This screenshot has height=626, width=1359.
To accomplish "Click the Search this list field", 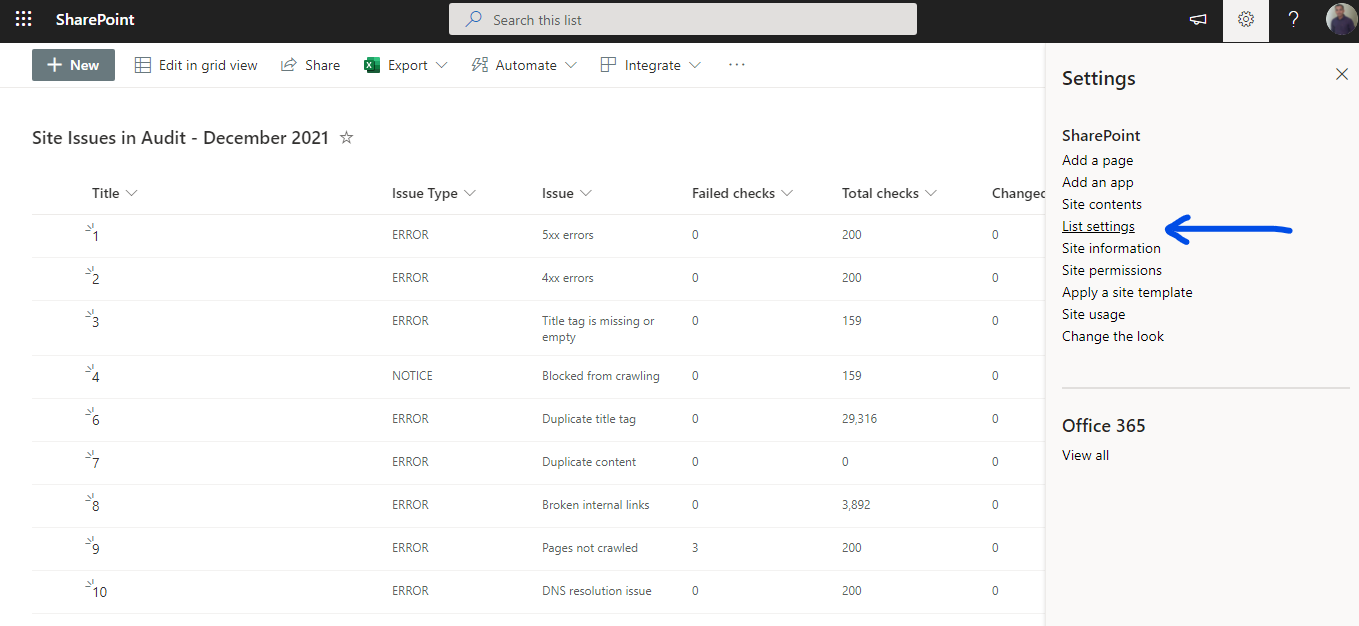I will point(683,19).
